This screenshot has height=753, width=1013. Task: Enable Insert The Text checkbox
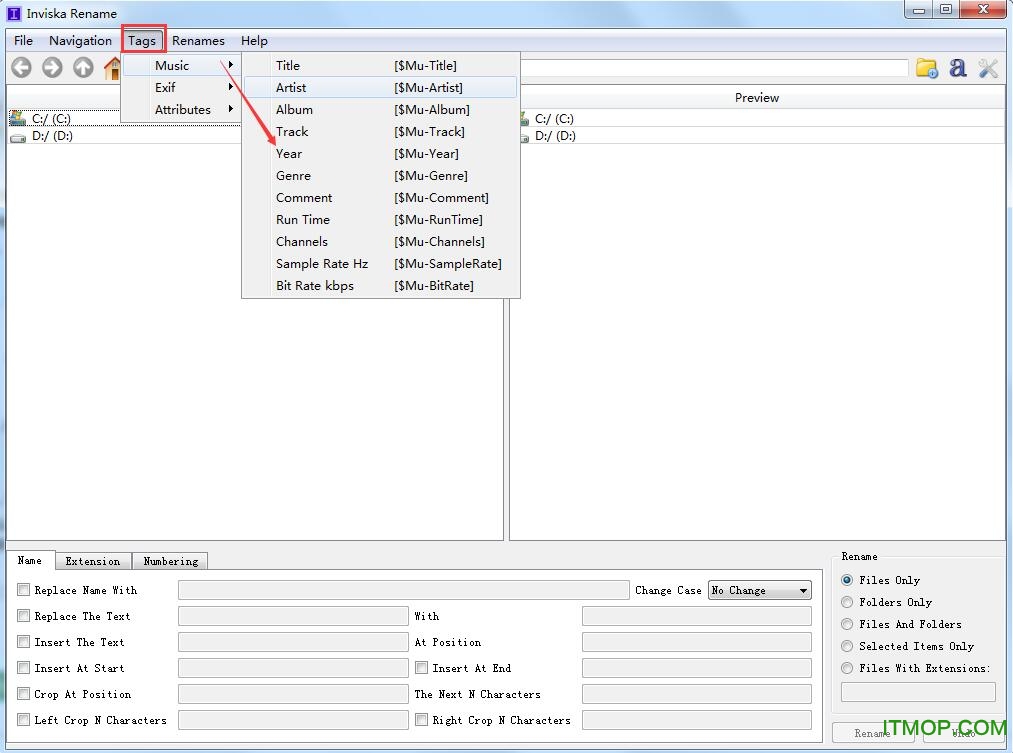[x=24, y=641]
